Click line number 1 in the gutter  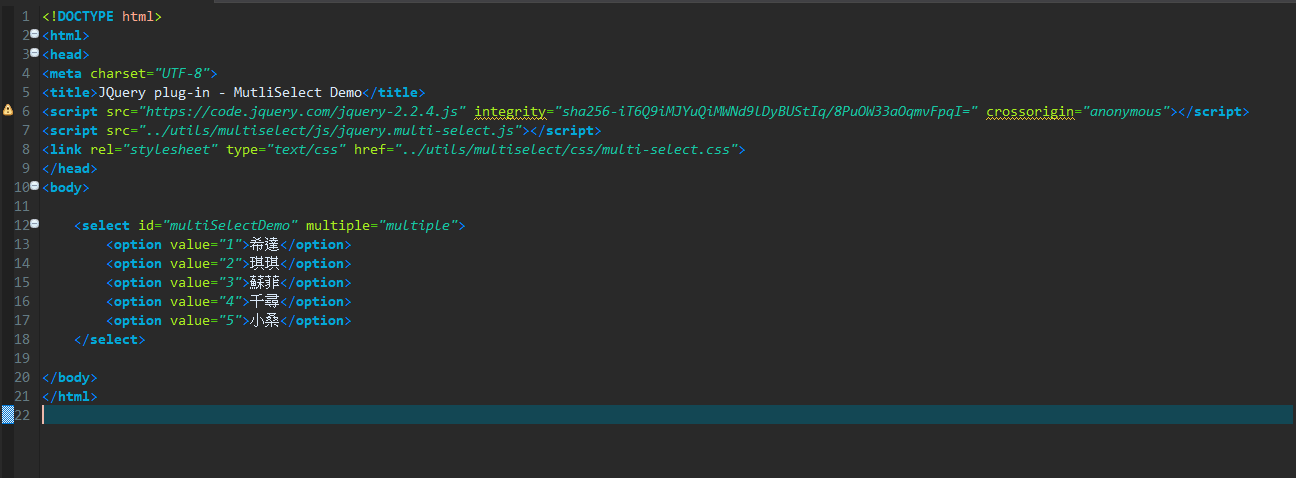tap(25, 16)
